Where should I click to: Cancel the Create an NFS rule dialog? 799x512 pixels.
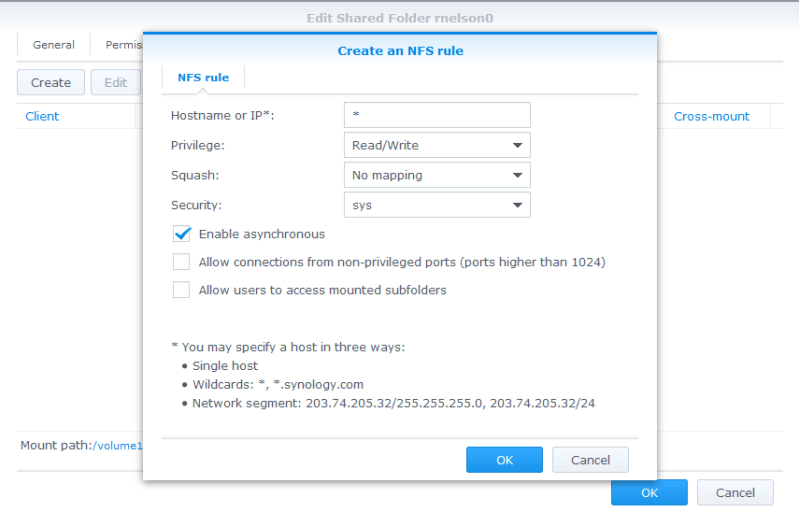point(589,460)
